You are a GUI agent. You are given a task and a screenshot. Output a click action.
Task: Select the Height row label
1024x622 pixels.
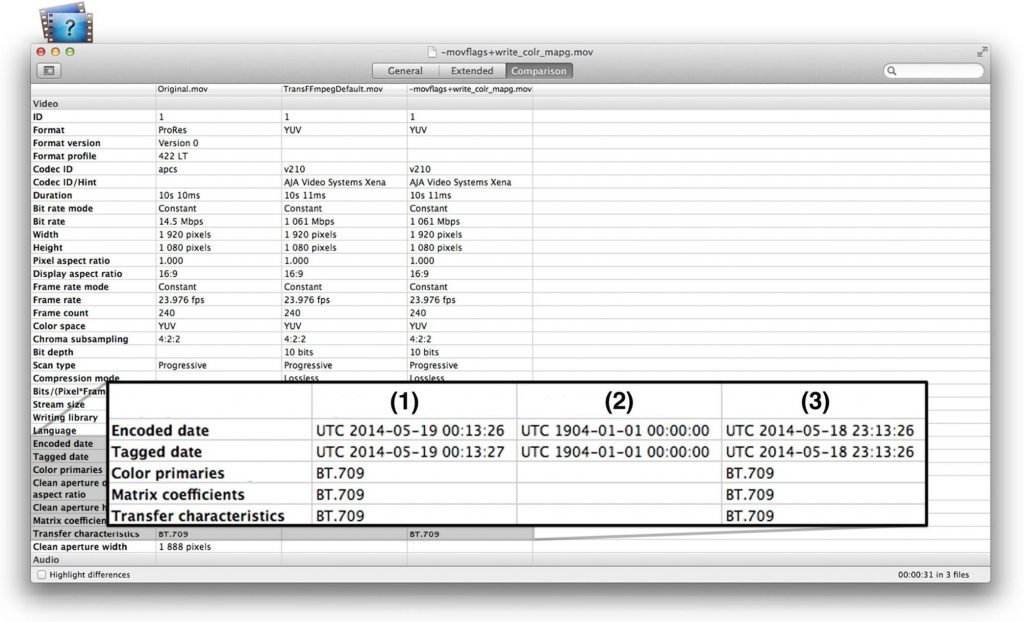[48, 248]
